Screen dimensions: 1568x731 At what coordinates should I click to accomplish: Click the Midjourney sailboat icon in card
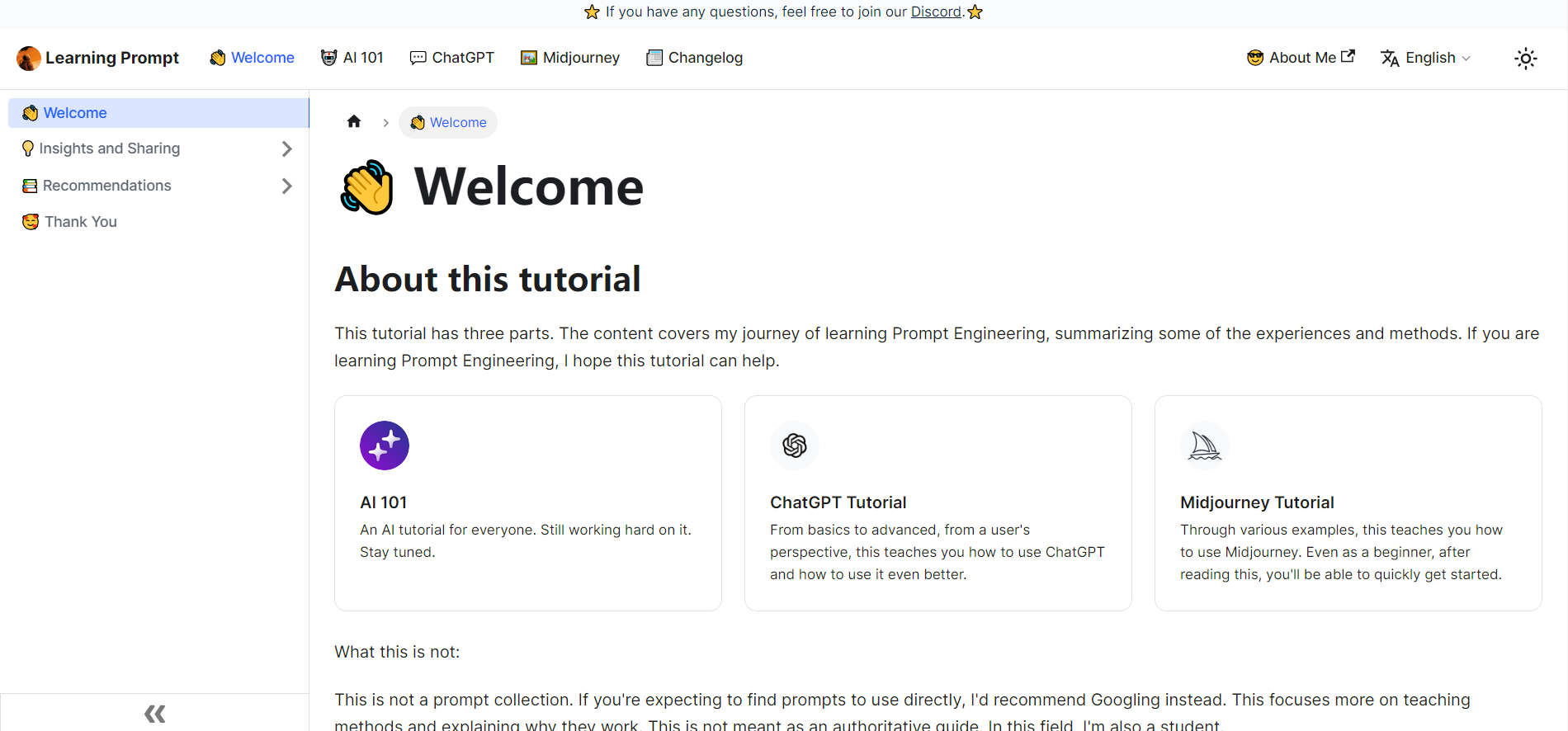point(1204,446)
